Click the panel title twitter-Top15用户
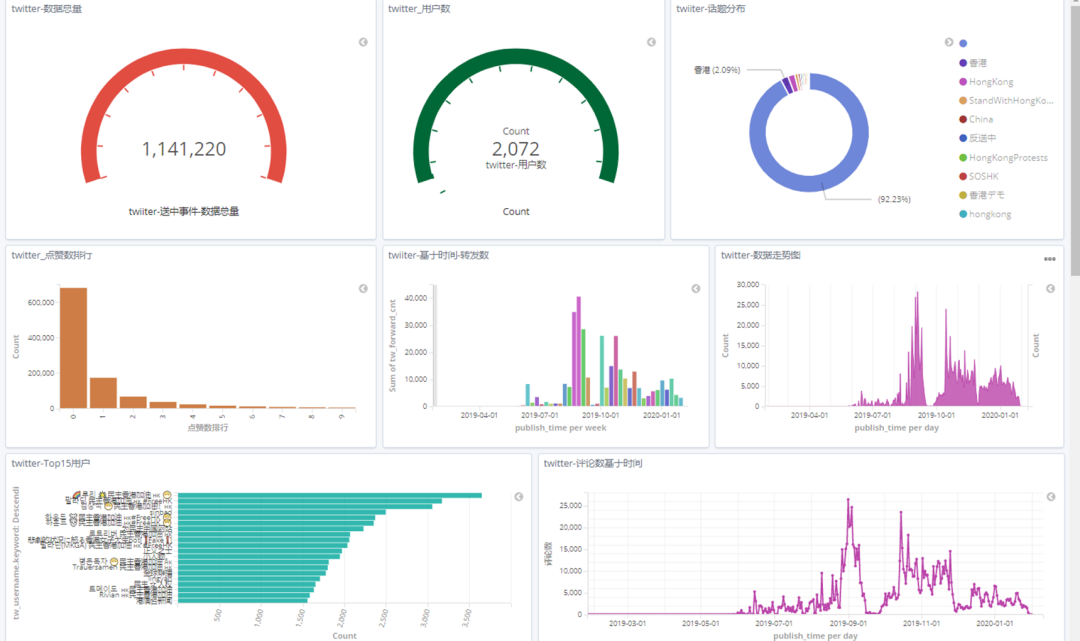This screenshot has width=1080, height=641. click(50, 463)
